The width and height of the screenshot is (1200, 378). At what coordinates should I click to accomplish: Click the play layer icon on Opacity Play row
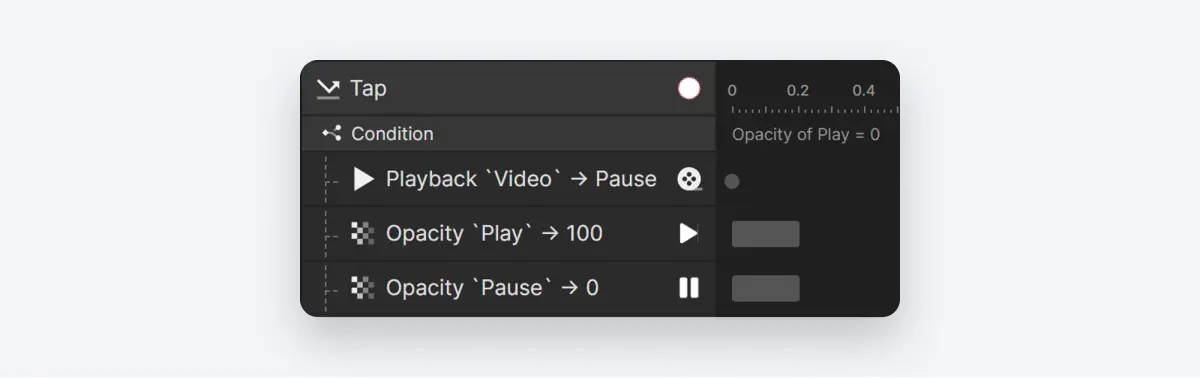(689, 233)
